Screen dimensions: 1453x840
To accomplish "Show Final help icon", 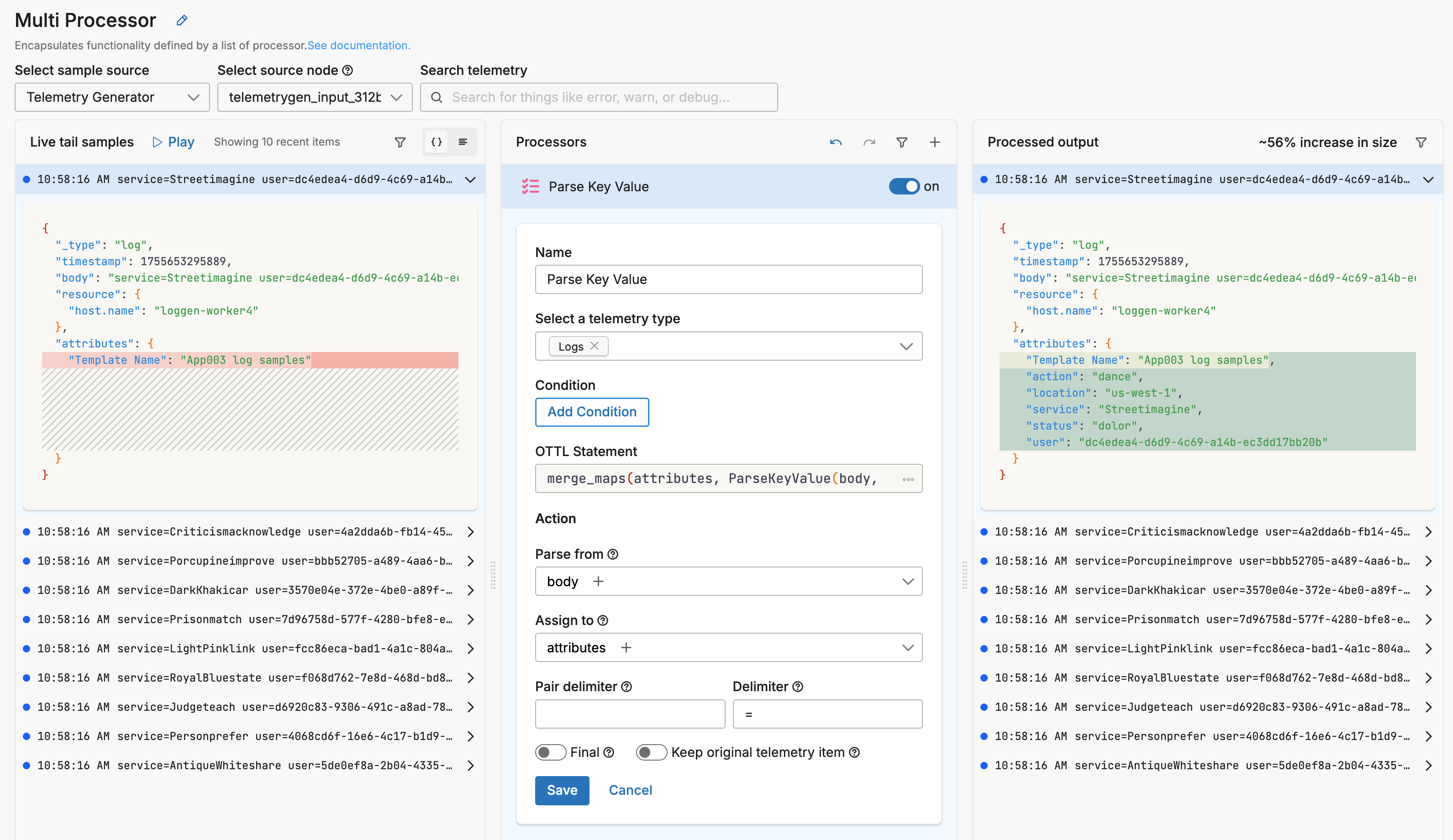I will coord(609,752).
